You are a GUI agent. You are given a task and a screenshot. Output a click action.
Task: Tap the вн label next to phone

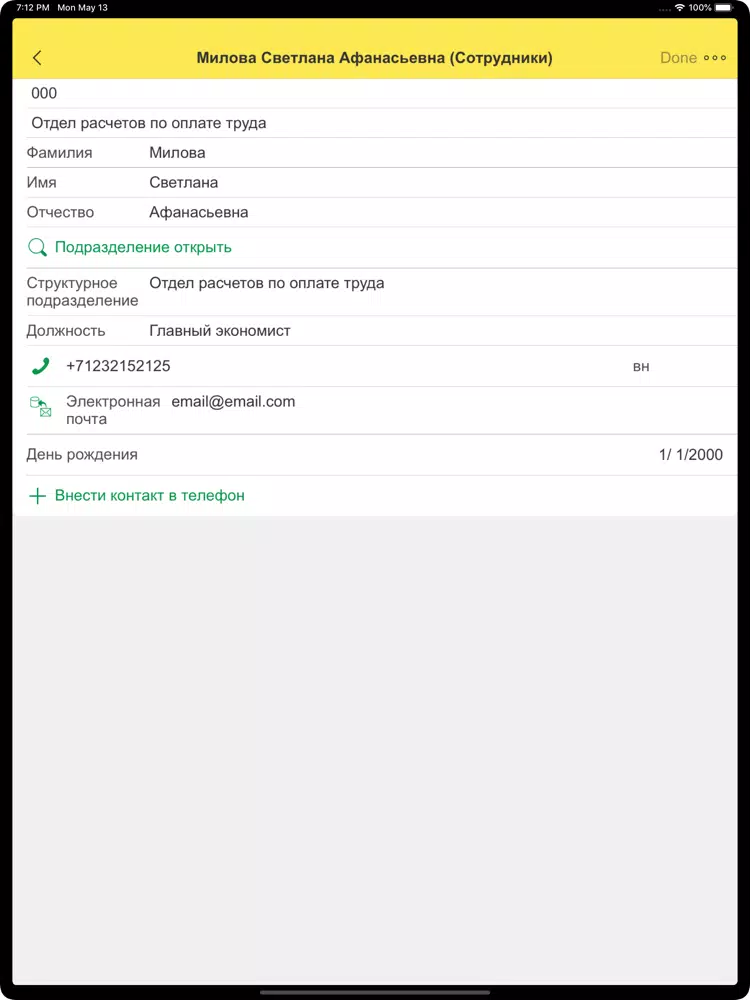(x=641, y=367)
